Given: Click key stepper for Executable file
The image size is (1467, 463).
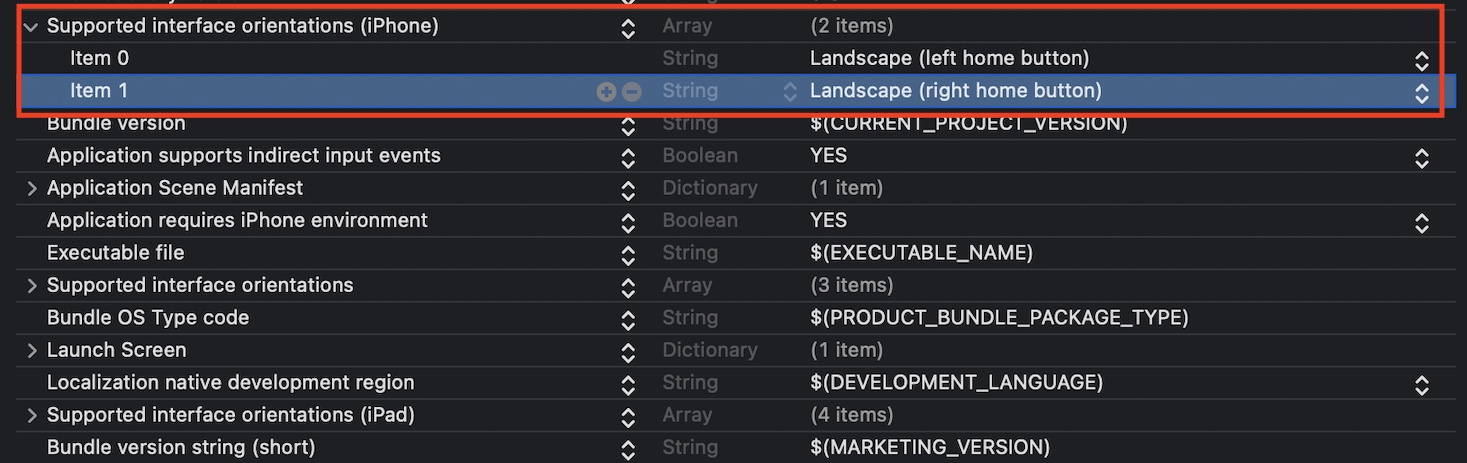Looking at the screenshot, I should (x=628, y=254).
